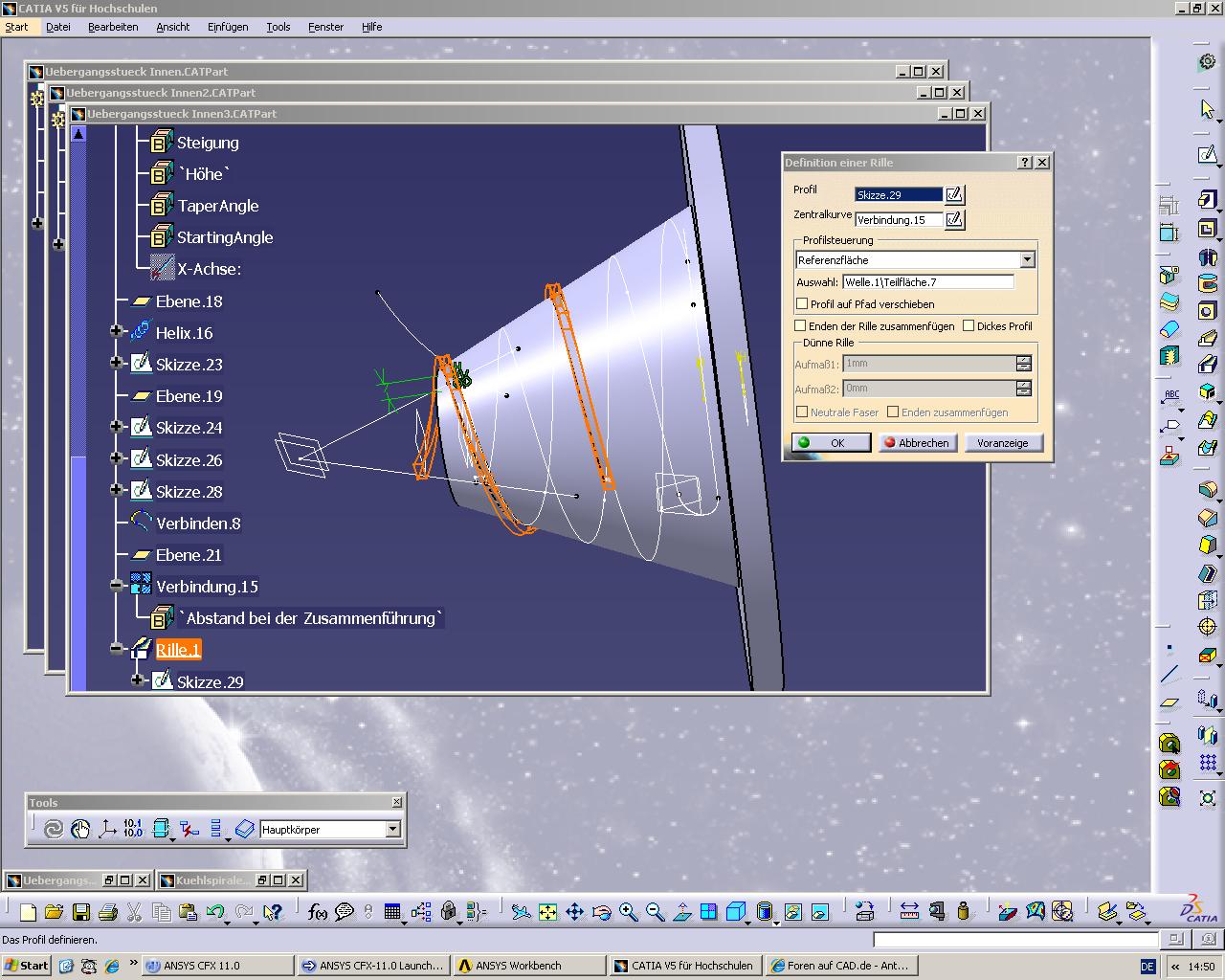Click the Zoom Out magnifier icon
The height and width of the screenshot is (980, 1225).
[x=655, y=912]
